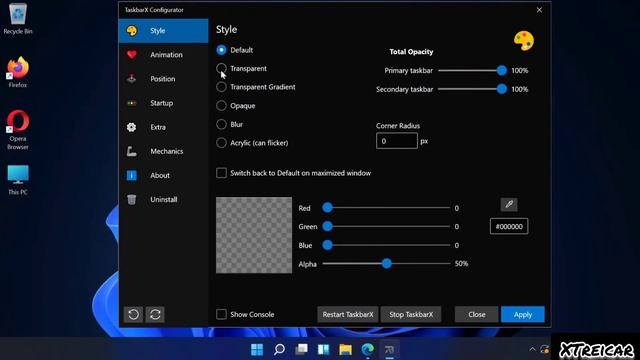Image resolution: width=640 pixels, height=360 pixels.
Task: Open taskbar Search
Action: click(279, 349)
